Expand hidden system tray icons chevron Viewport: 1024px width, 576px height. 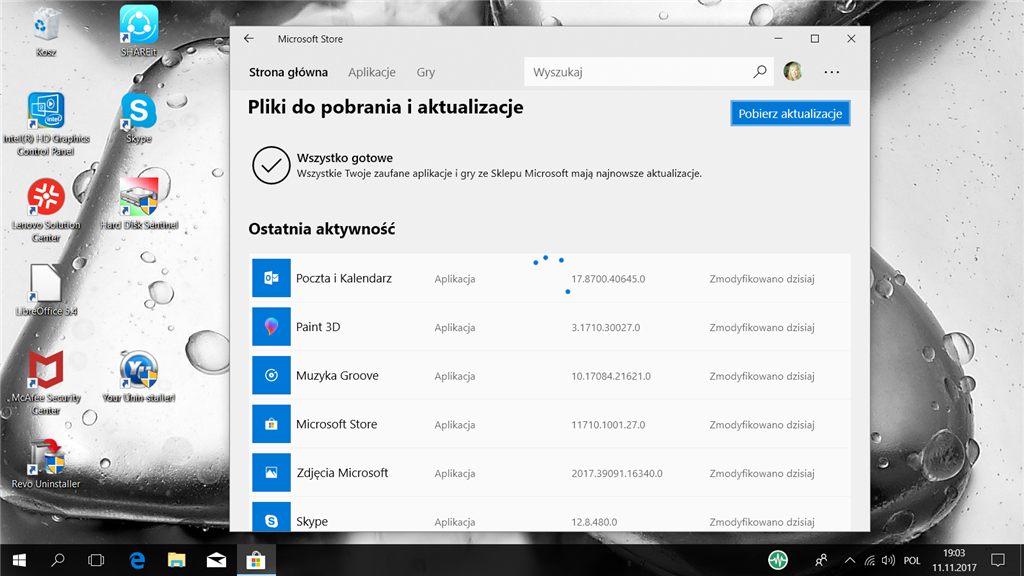850,560
